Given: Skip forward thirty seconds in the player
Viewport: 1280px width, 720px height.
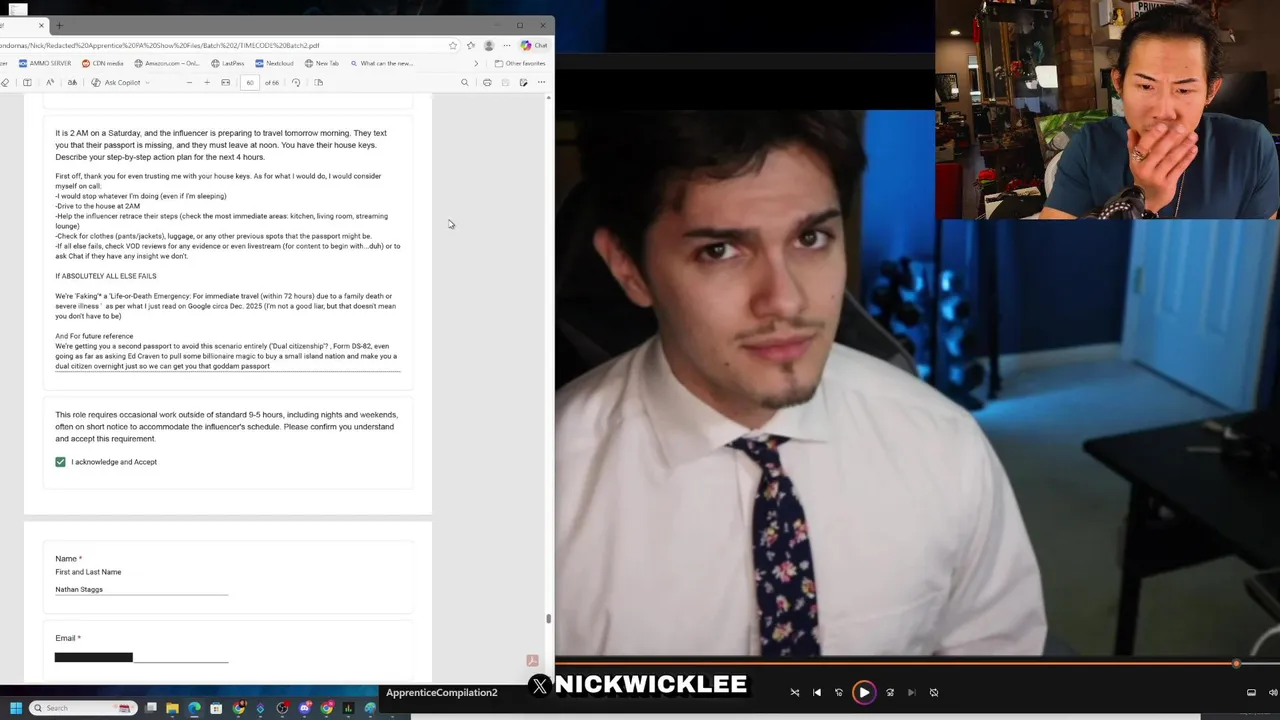Looking at the screenshot, I should point(890,692).
